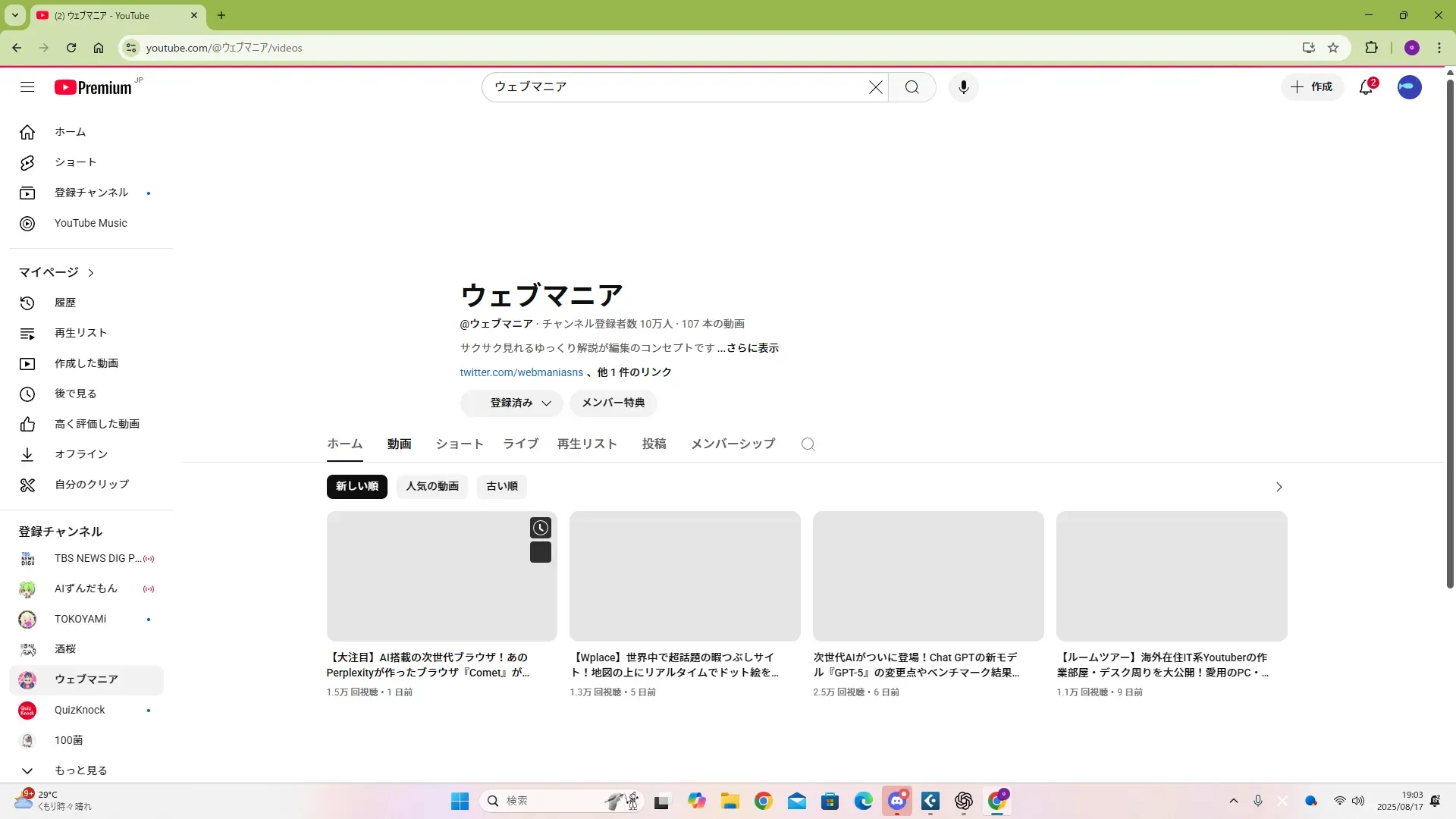Click Watch later icon on first thumbnail
This screenshot has width=1456, height=819.
tap(540, 528)
